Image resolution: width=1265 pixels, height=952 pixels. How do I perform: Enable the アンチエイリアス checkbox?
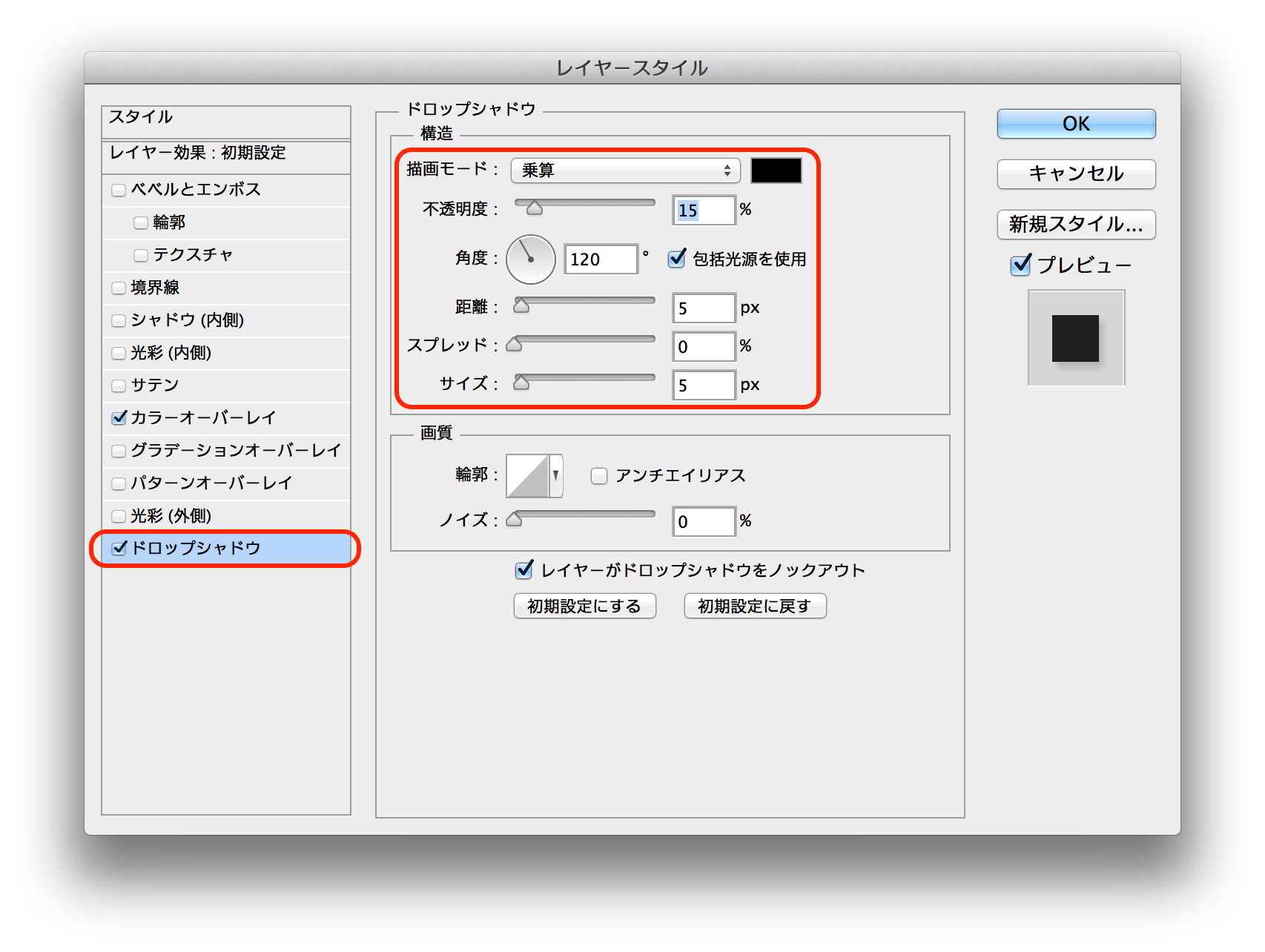(599, 476)
